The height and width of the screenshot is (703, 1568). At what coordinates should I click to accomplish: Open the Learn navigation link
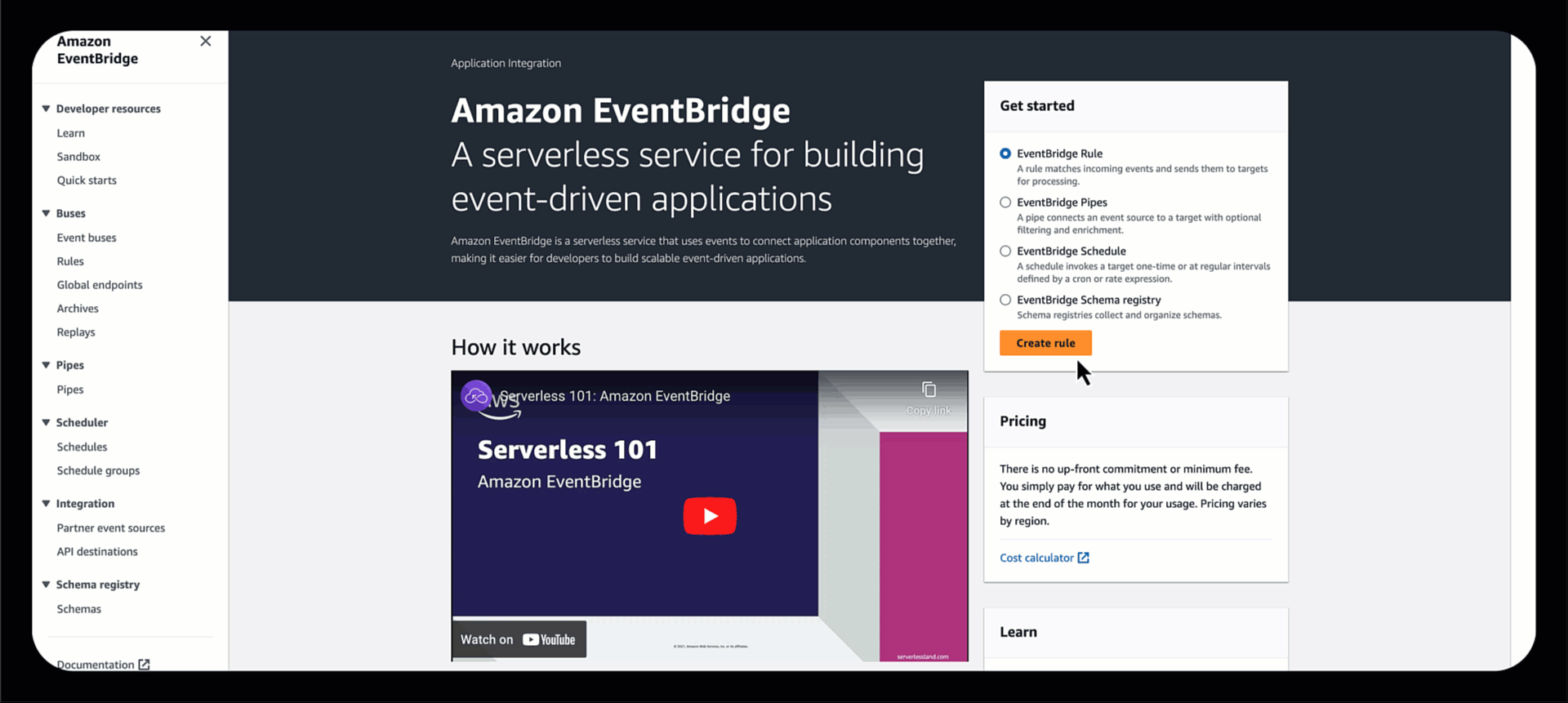(71, 133)
